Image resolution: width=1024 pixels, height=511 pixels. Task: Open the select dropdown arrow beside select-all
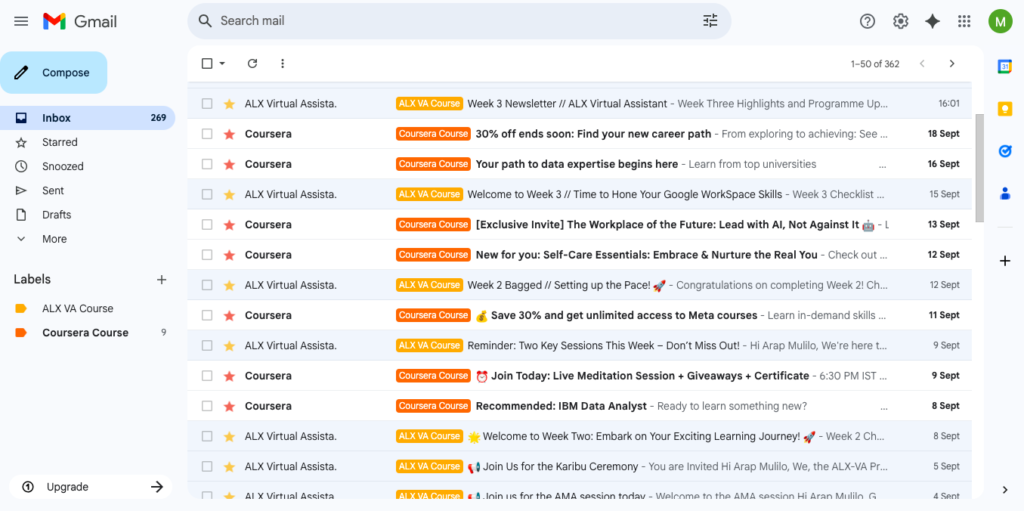click(x=222, y=63)
